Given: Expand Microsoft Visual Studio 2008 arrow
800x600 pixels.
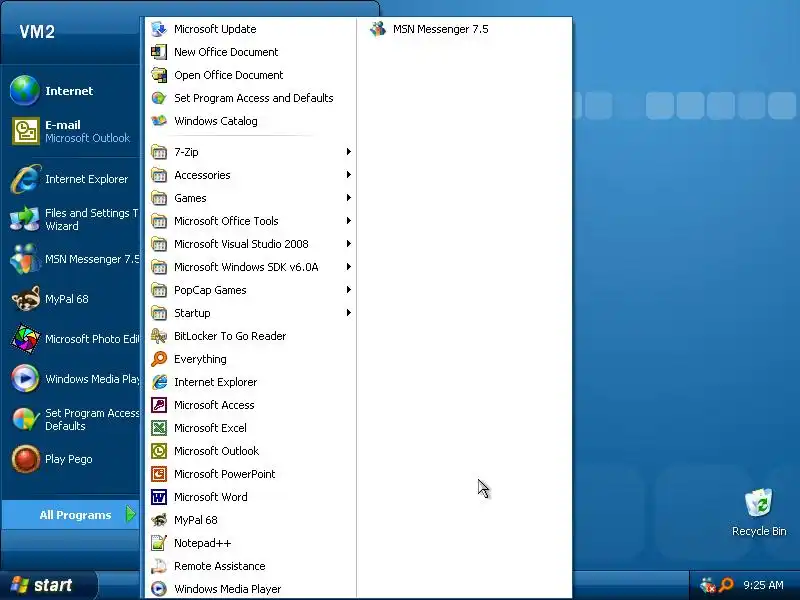Looking at the screenshot, I should pyautogui.click(x=348, y=243).
